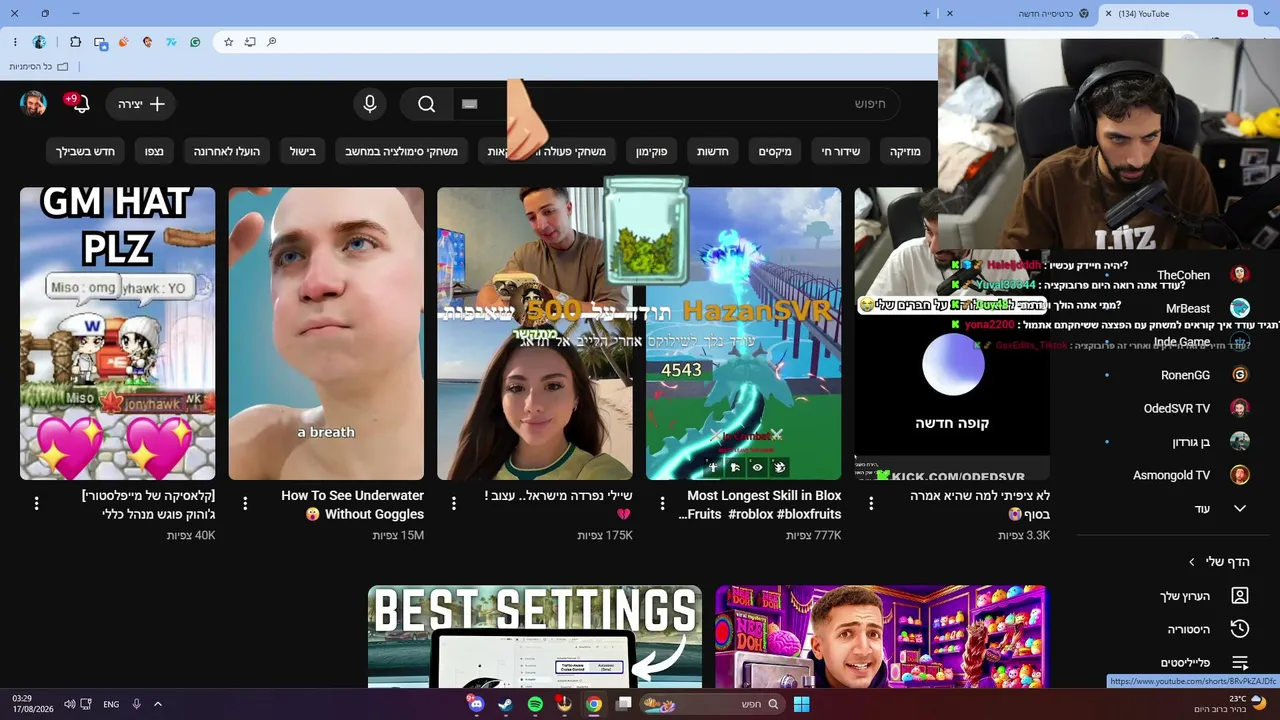Open the volume control in system tray
This screenshot has height=720, width=1280.
[70, 704]
